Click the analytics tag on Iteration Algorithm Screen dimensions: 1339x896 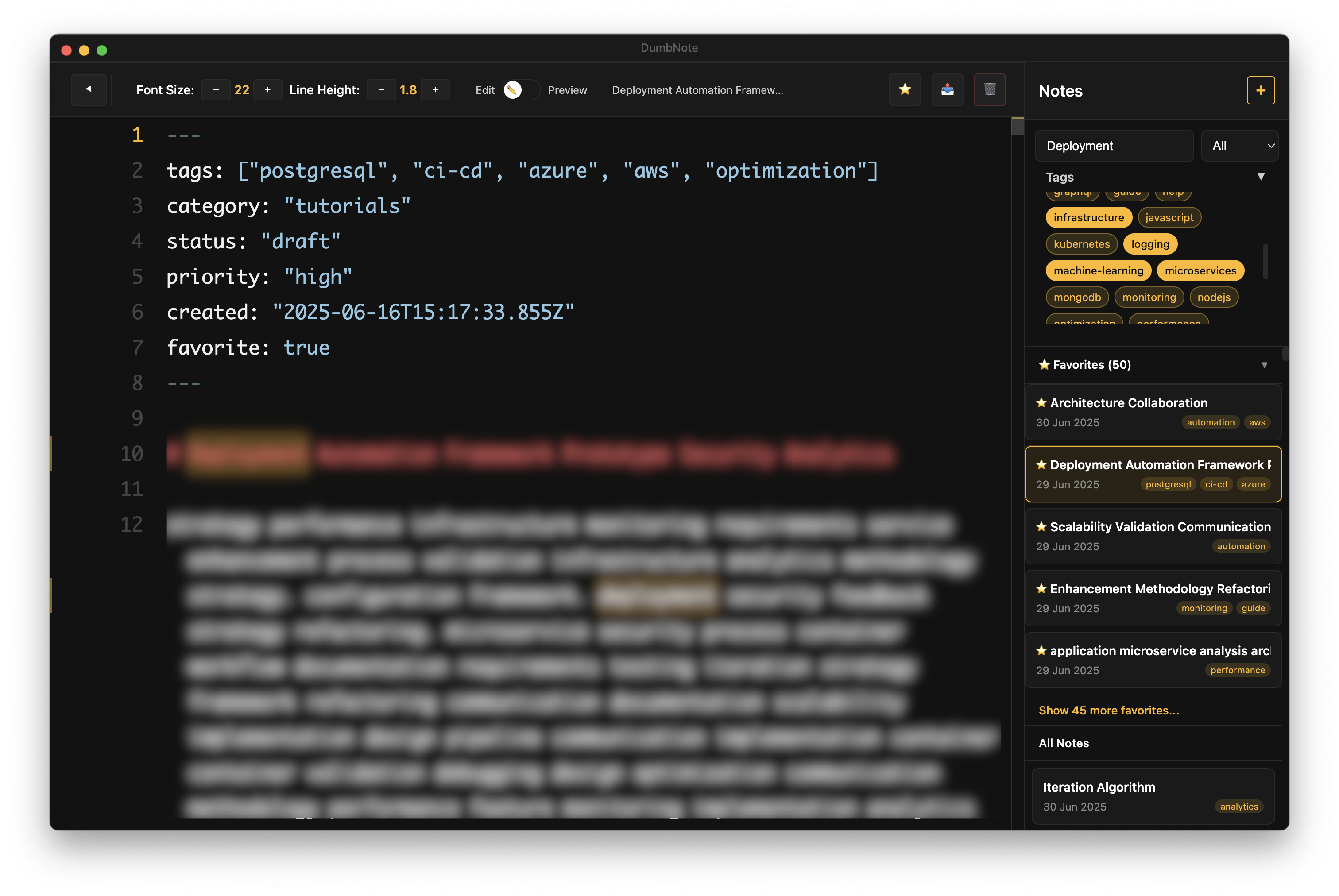pos(1238,806)
